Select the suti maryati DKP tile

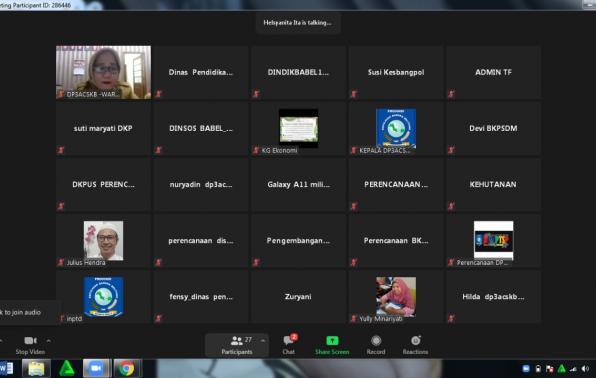[103, 129]
